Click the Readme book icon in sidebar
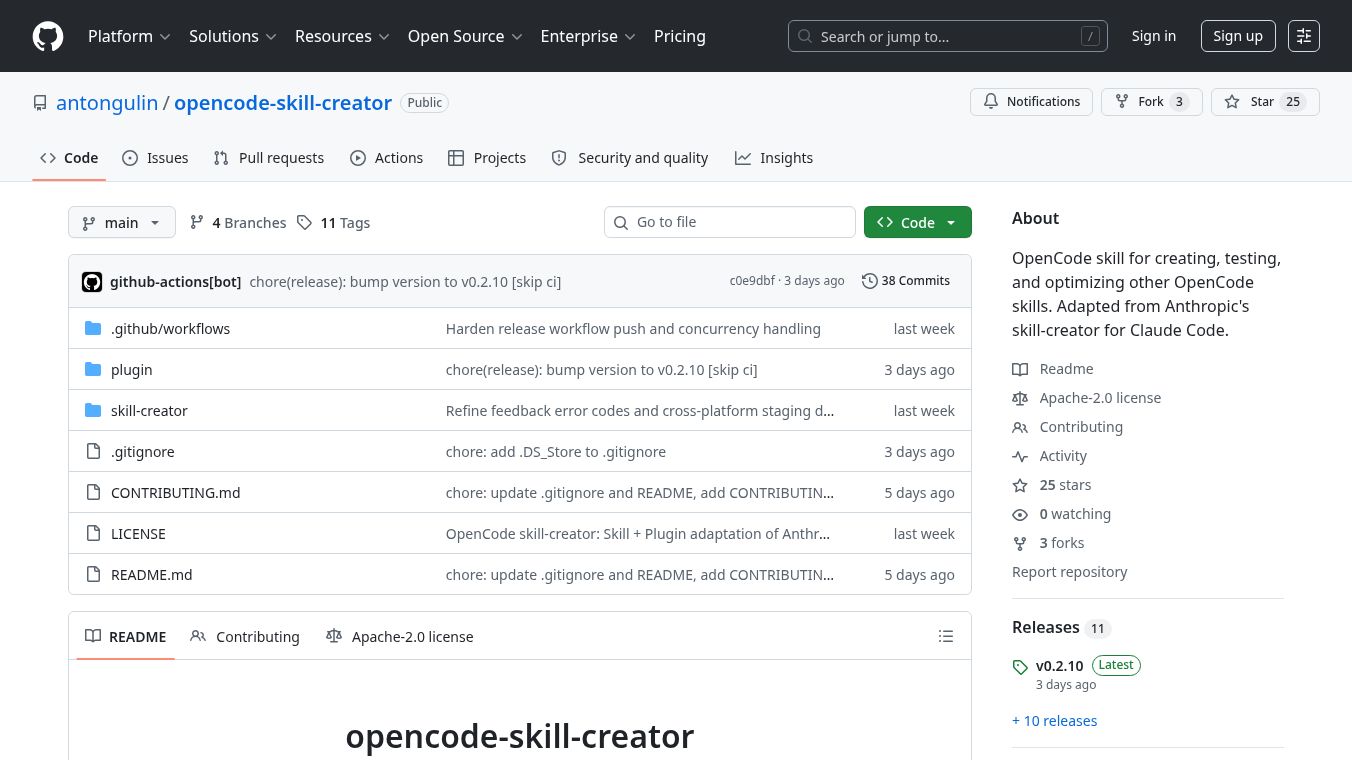 (1020, 369)
